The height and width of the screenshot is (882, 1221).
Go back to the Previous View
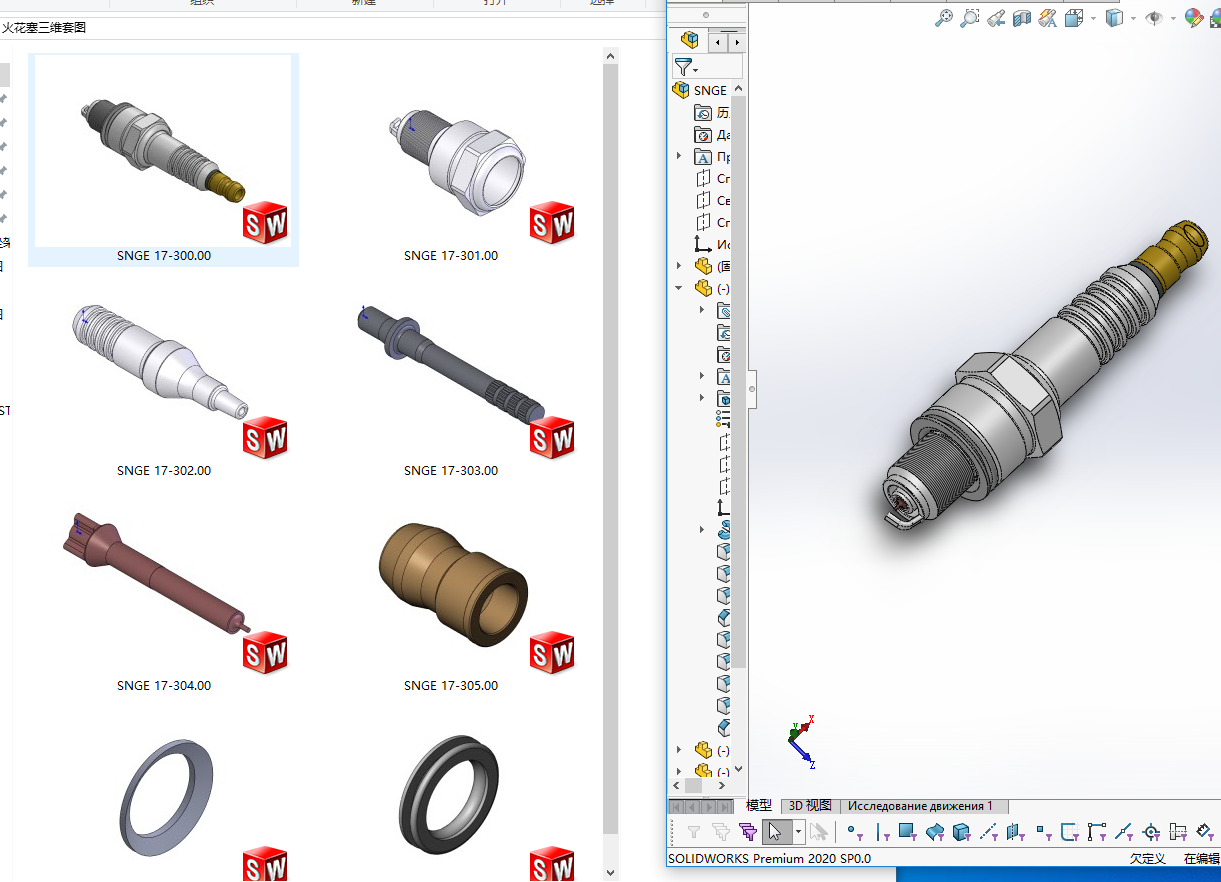pyautogui.click(x=996, y=18)
